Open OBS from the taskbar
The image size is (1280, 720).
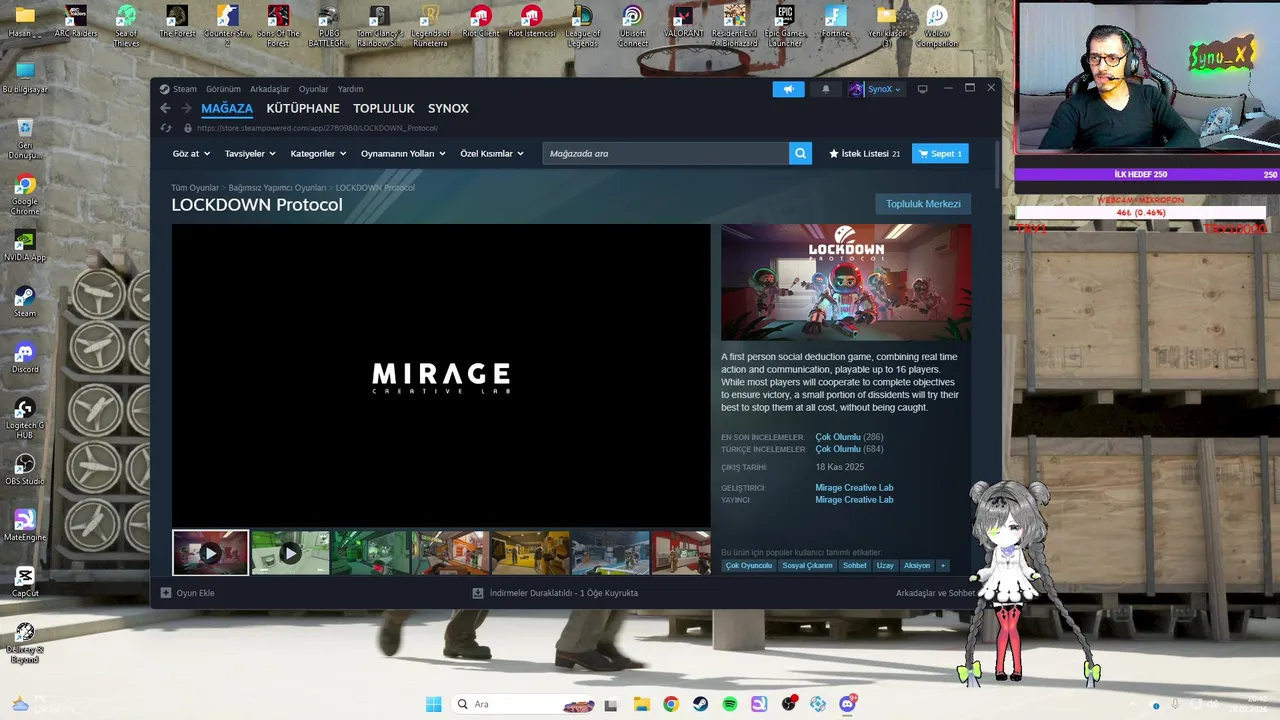789,704
